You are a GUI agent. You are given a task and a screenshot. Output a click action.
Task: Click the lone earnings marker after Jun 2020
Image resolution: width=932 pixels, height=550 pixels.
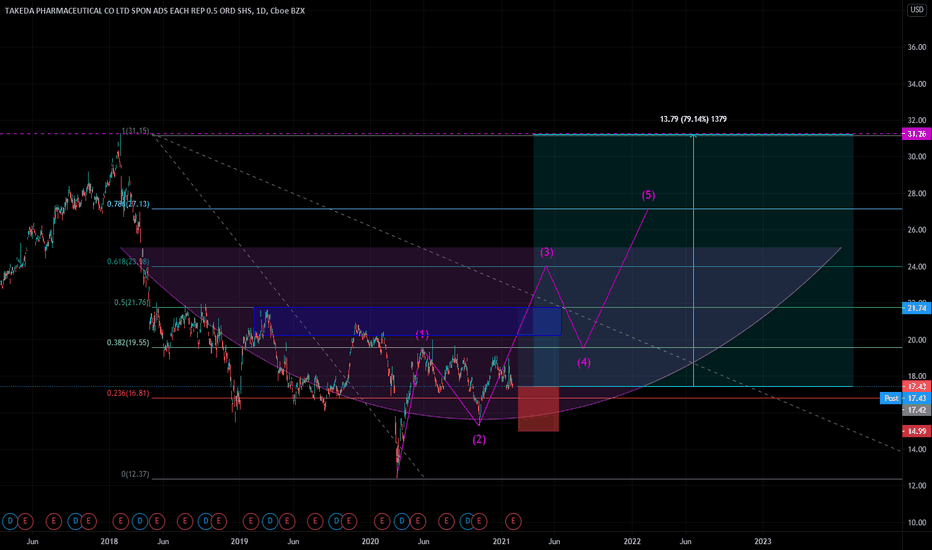(x=446, y=521)
